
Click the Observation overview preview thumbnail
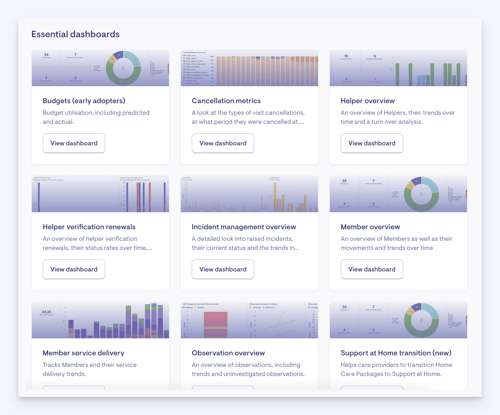coord(249,320)
